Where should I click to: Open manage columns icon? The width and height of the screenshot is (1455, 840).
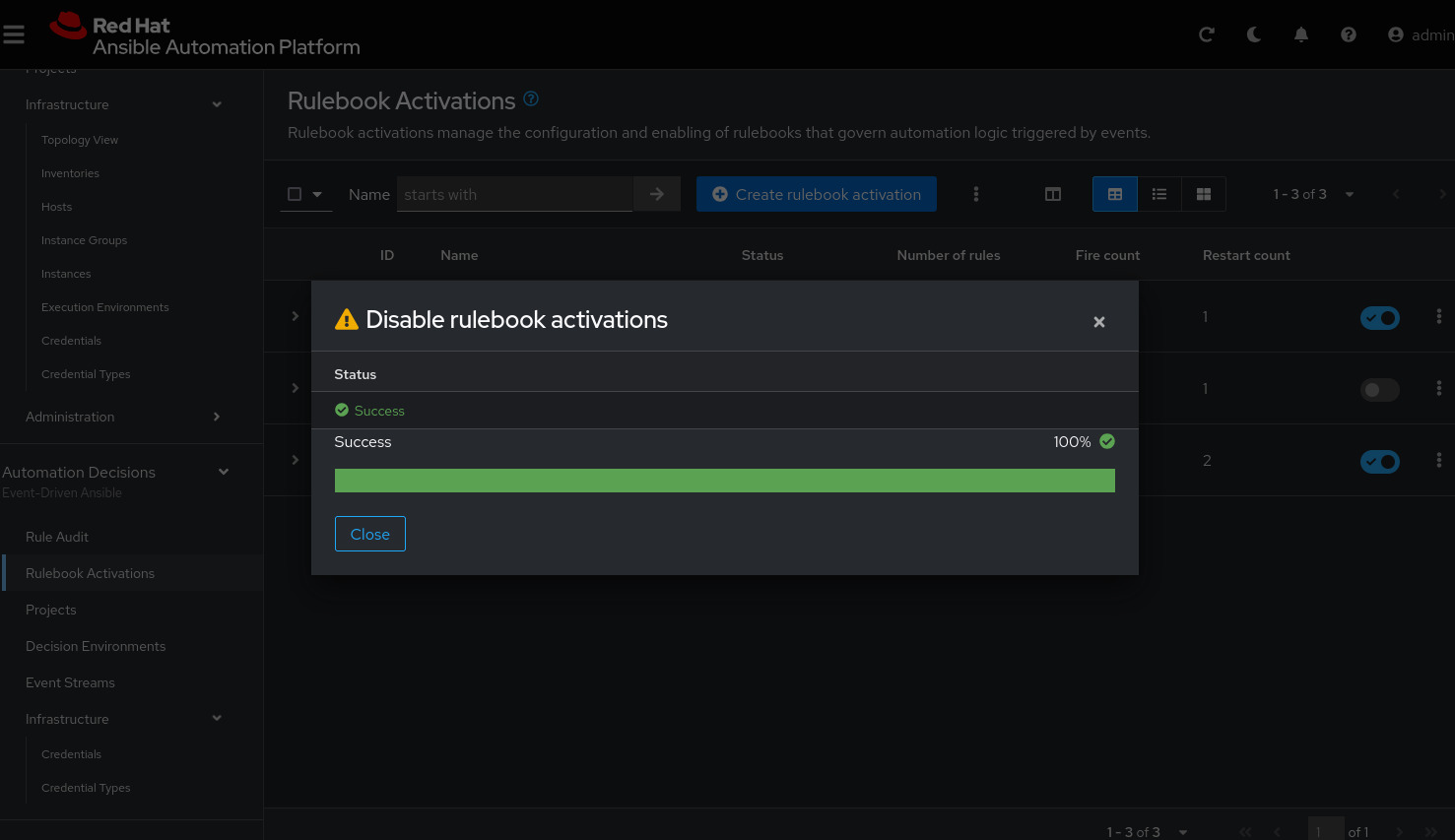[1053, 194]
